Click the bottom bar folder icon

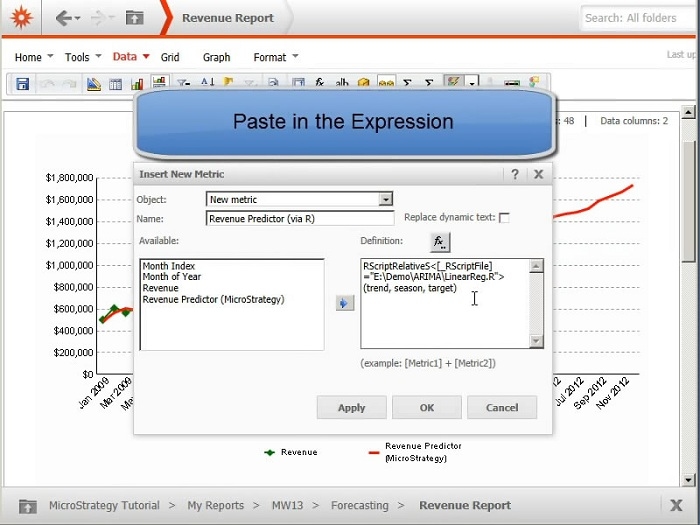click(x=28, y=506)
